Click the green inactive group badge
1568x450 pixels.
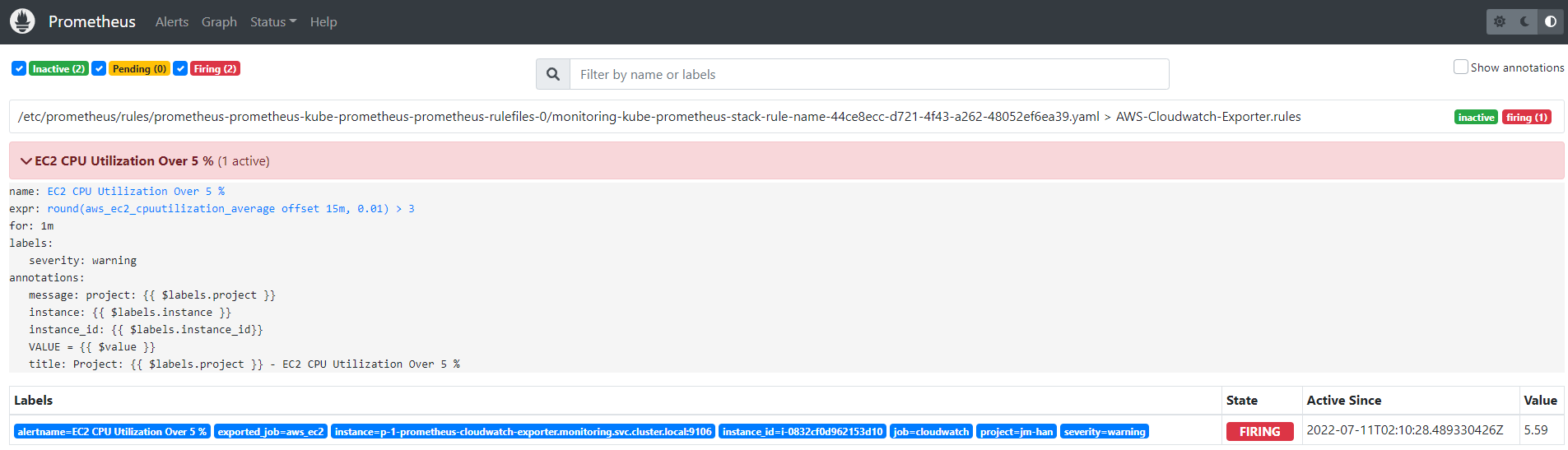pyautogui.click(x=1476, y=117)
